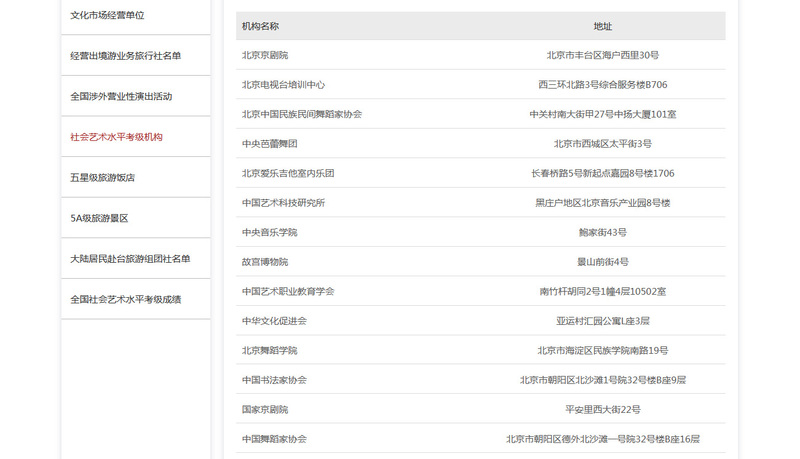Click address 北京市西城区太平街3号
The width and height of the screenshot is (800, 459).
pos(603,144)
